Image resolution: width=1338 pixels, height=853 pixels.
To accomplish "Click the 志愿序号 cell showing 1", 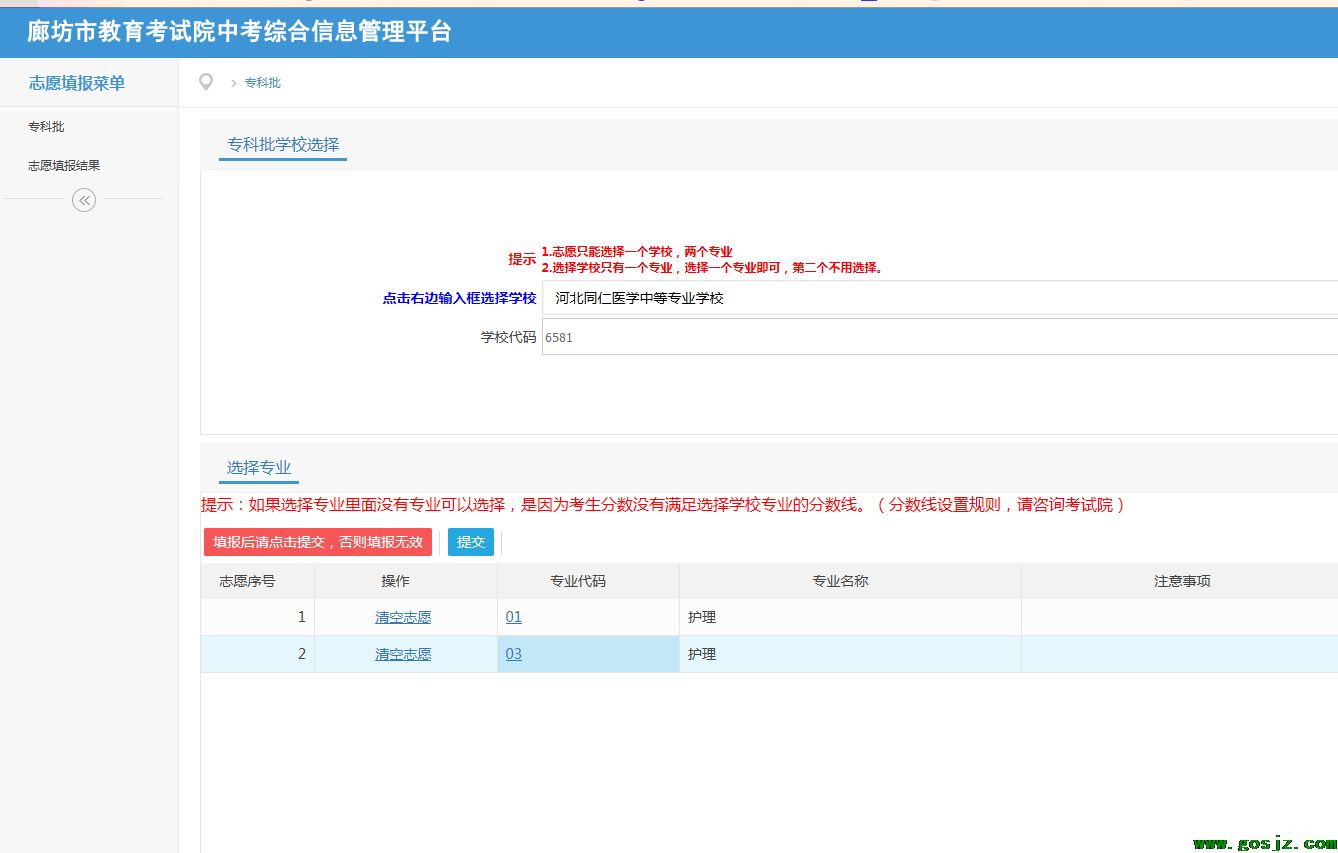I will tap(257, 617).
